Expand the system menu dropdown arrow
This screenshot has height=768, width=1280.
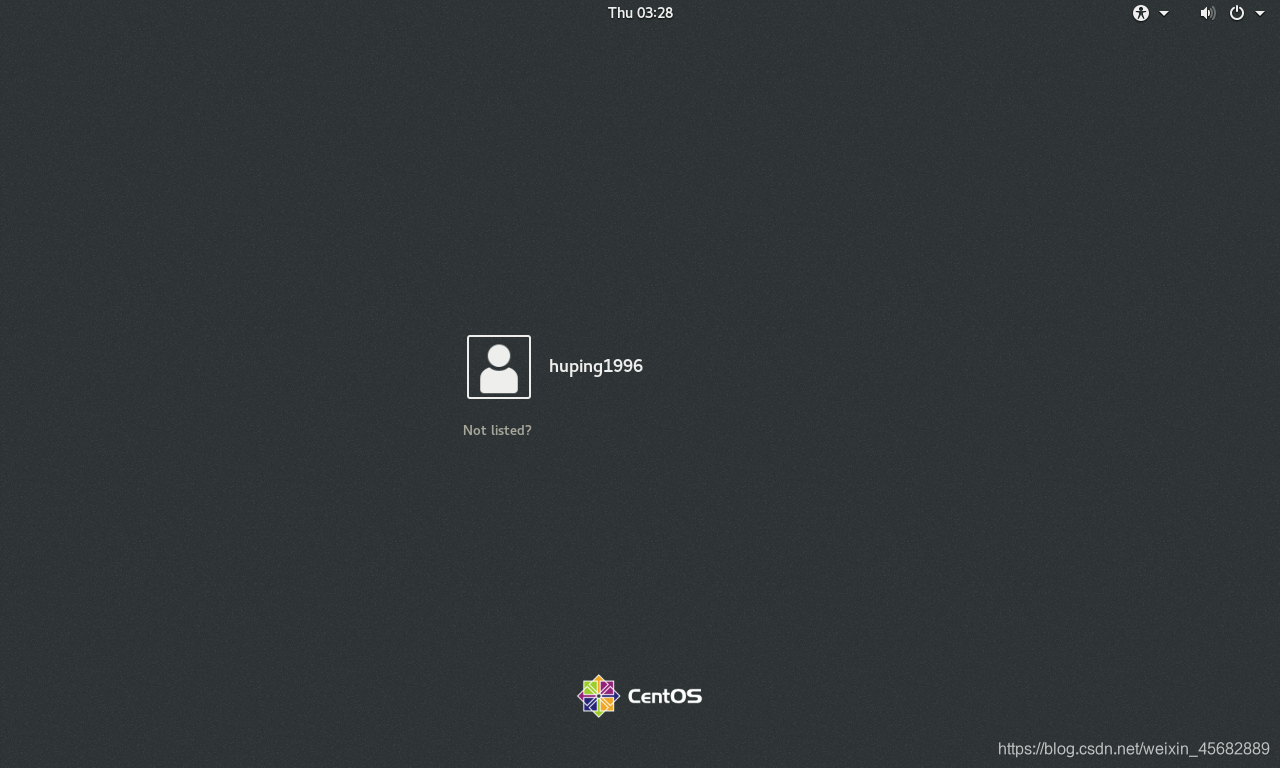[1260, 13]
